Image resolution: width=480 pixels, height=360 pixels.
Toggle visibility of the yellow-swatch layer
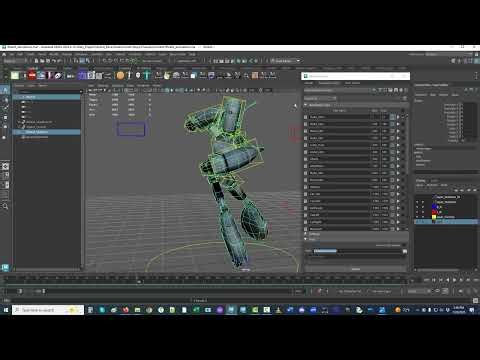(417, 217)
